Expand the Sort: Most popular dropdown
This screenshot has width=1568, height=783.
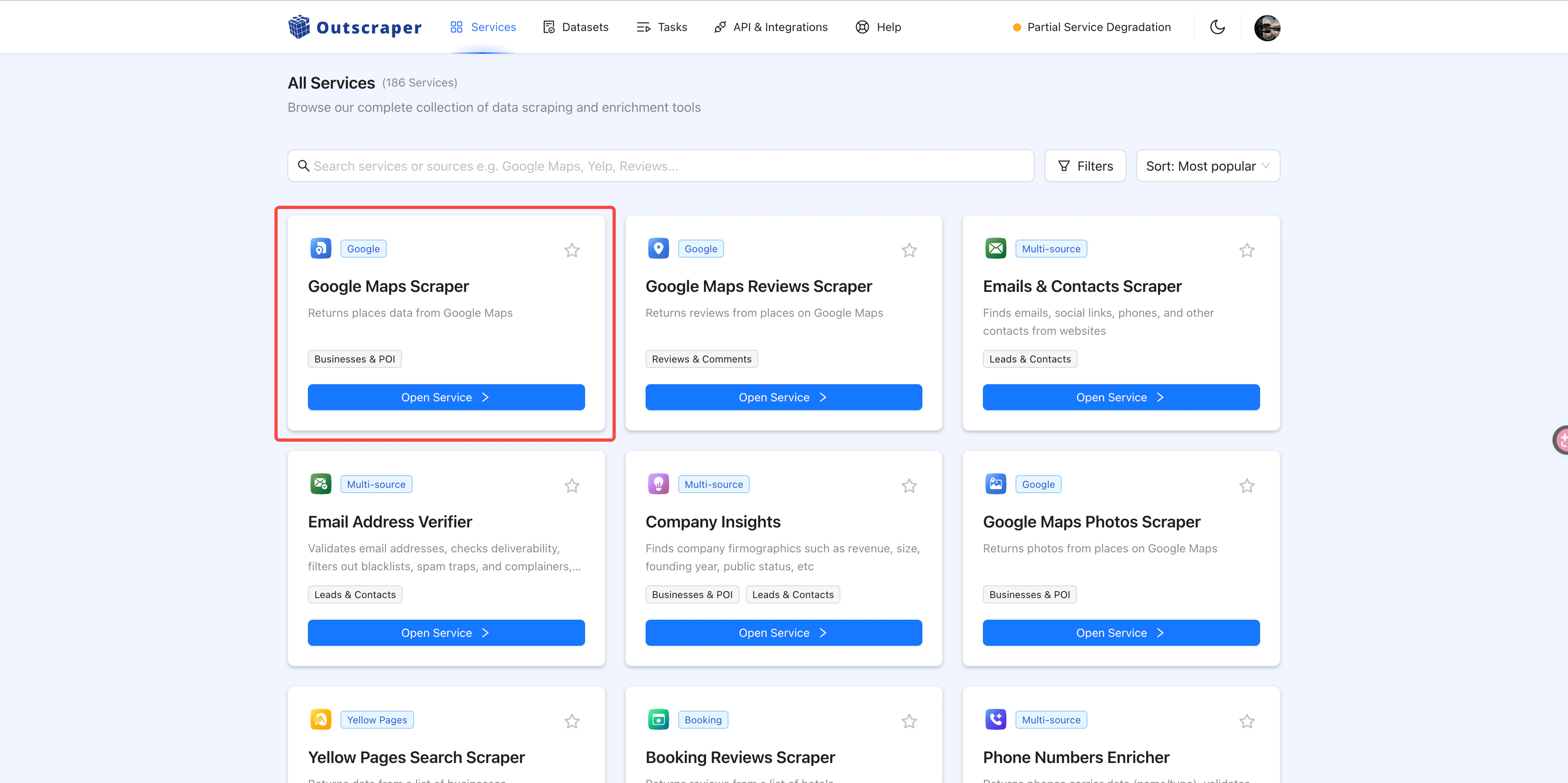(1208, 166)
